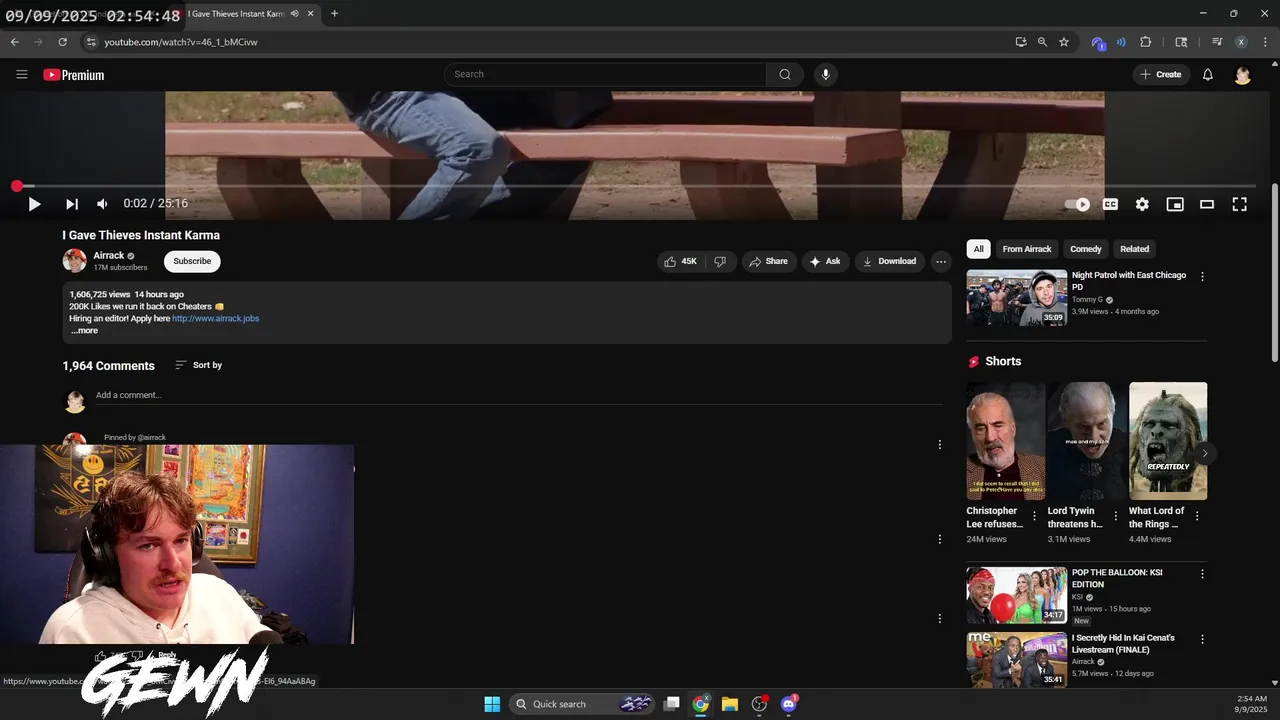1280x720 pixels.
Task: Enter fullscreen mode
Action: pos(1239,204)
